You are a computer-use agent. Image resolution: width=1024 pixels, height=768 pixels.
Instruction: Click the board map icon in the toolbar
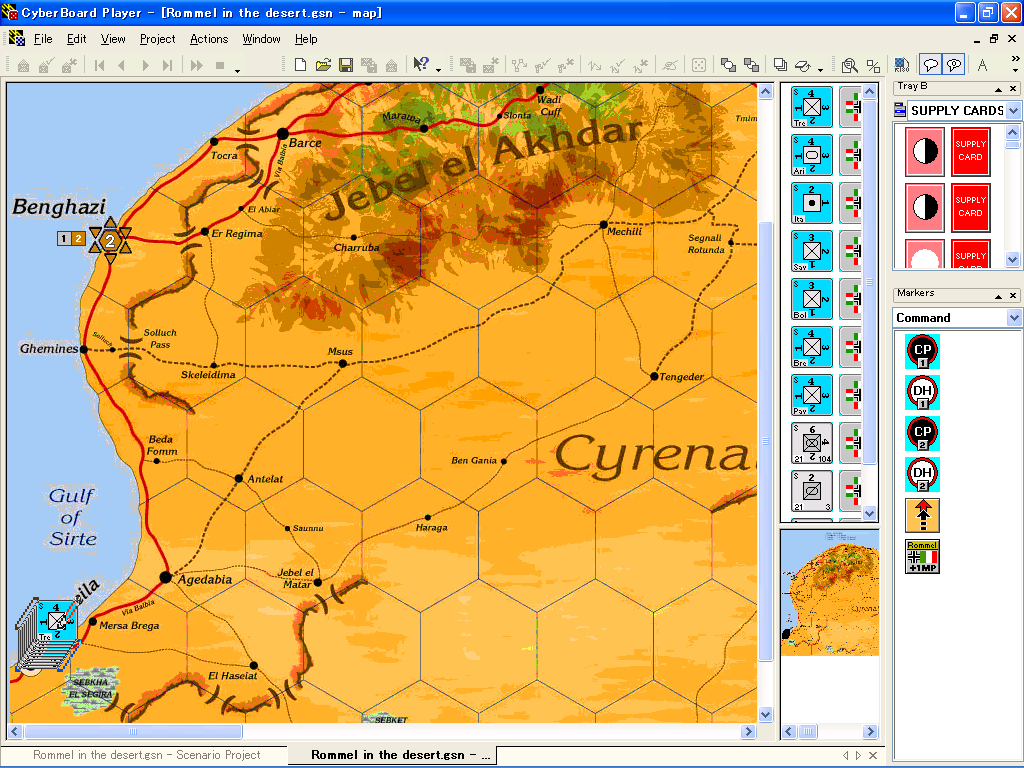point(902,65)
